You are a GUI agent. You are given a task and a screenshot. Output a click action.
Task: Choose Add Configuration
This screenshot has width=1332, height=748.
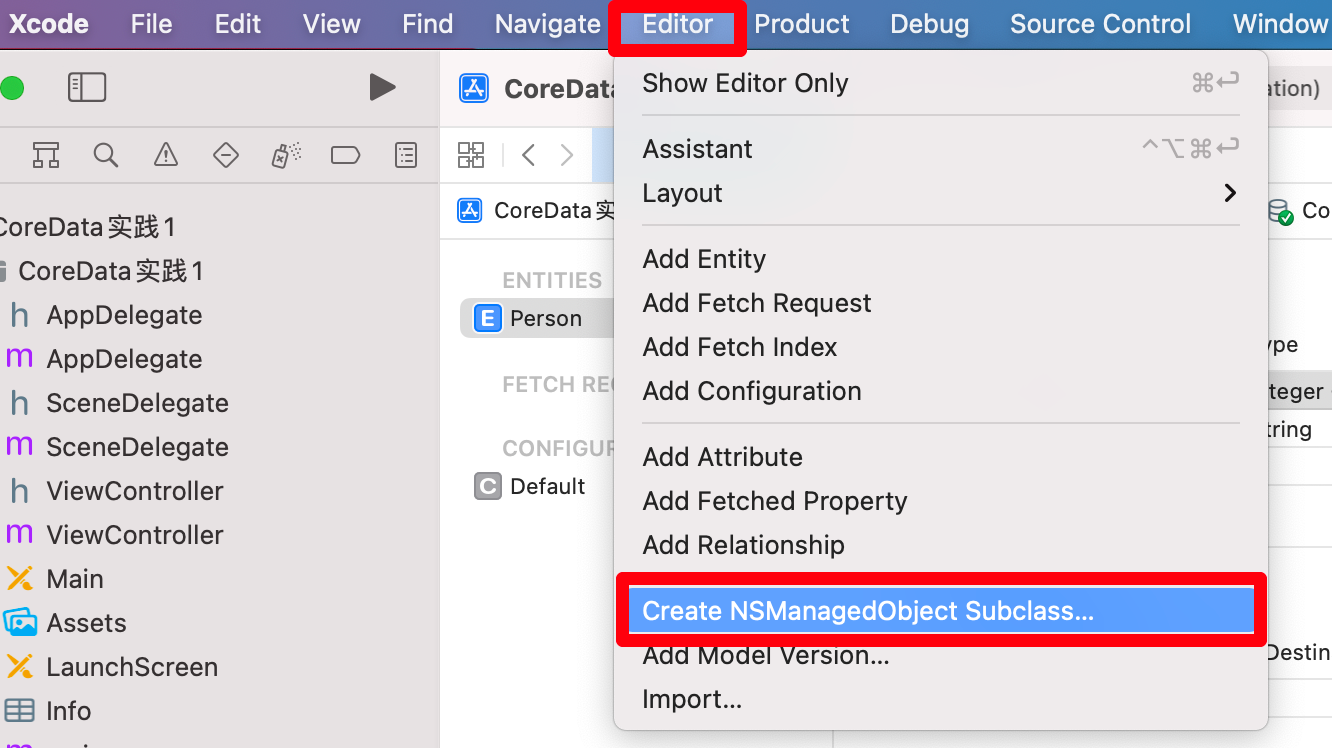940,391
